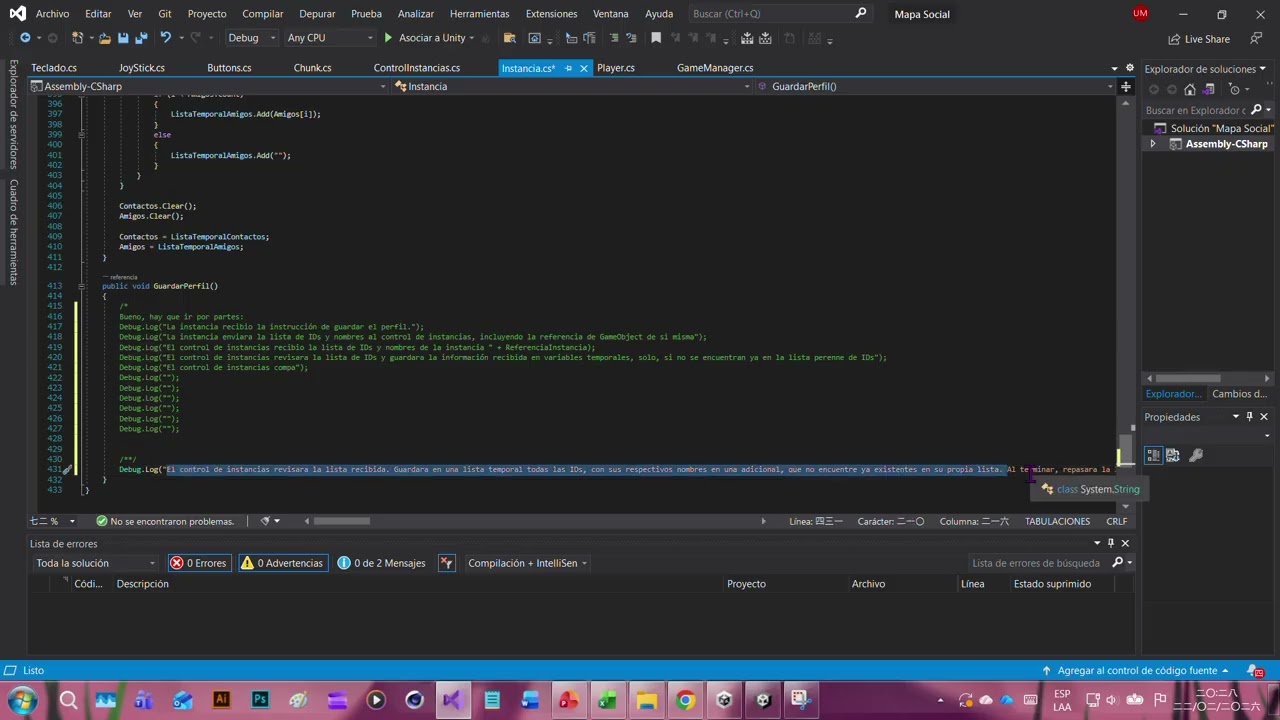Viewport: 1280px width, 720px height.
Task: Click the Categorized icon in Properties panel
Action: coord(1153,455)
